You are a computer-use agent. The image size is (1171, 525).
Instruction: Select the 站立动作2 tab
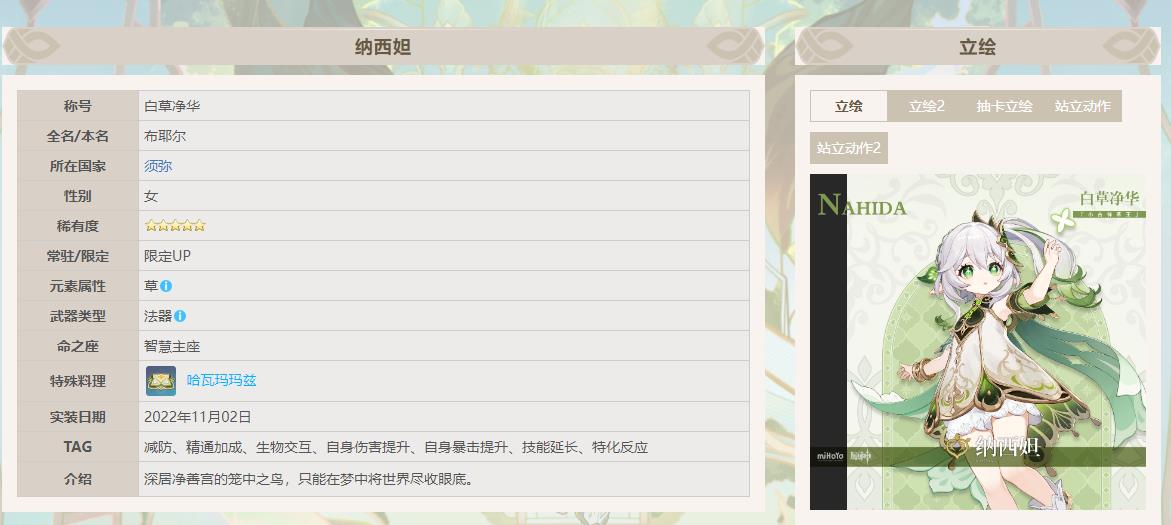click(x=849, y=148)
